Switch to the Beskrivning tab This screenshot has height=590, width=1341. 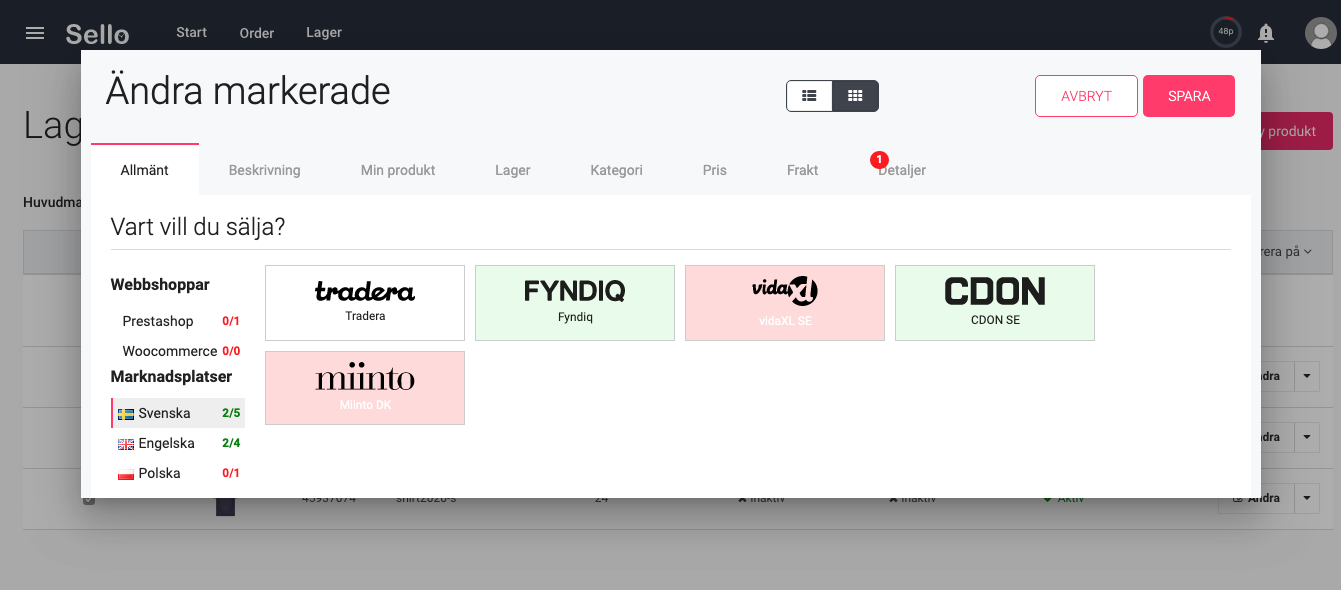pyautogui.click(x=265, y=170)
